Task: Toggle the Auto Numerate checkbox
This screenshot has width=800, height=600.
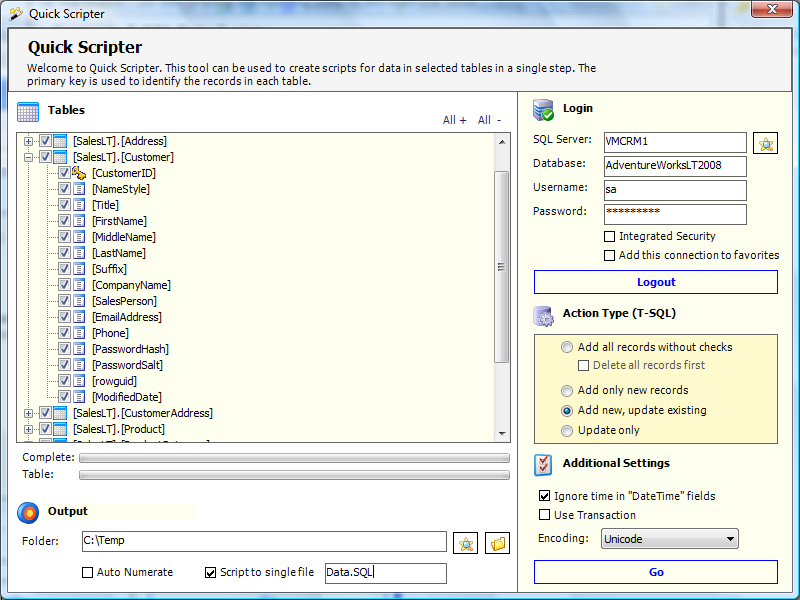Action: [x=87, y=572]
